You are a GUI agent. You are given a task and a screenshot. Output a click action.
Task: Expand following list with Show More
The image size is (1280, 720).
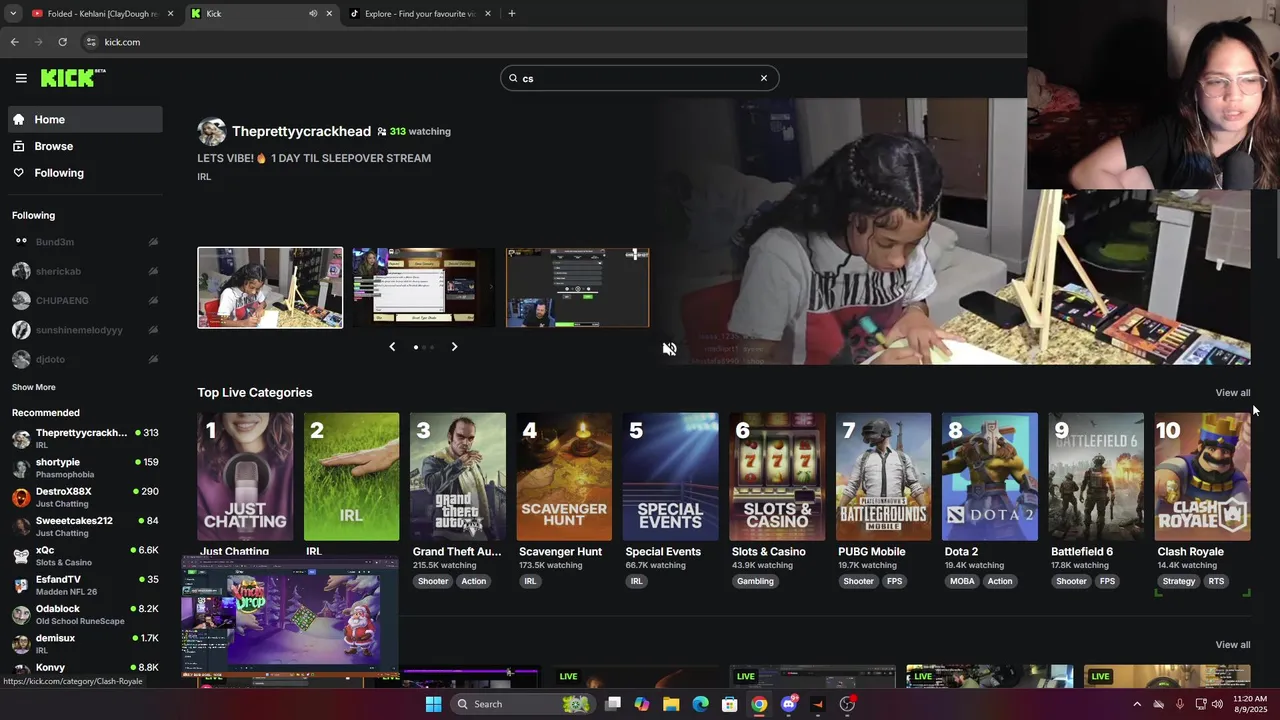34,387
